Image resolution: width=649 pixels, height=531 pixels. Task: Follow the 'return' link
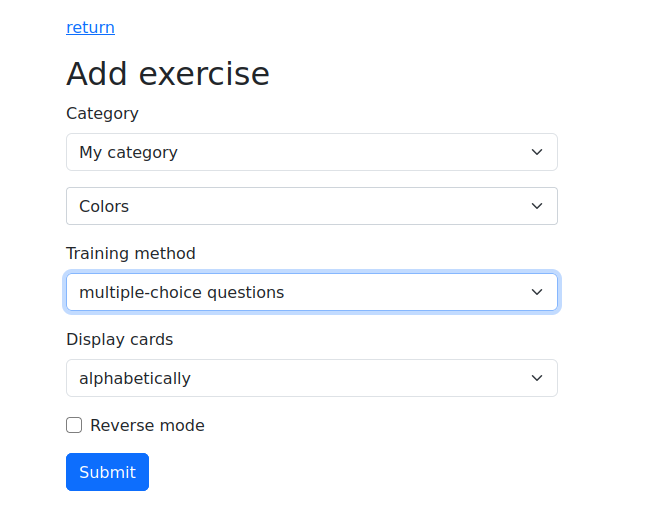click(90, 27)
